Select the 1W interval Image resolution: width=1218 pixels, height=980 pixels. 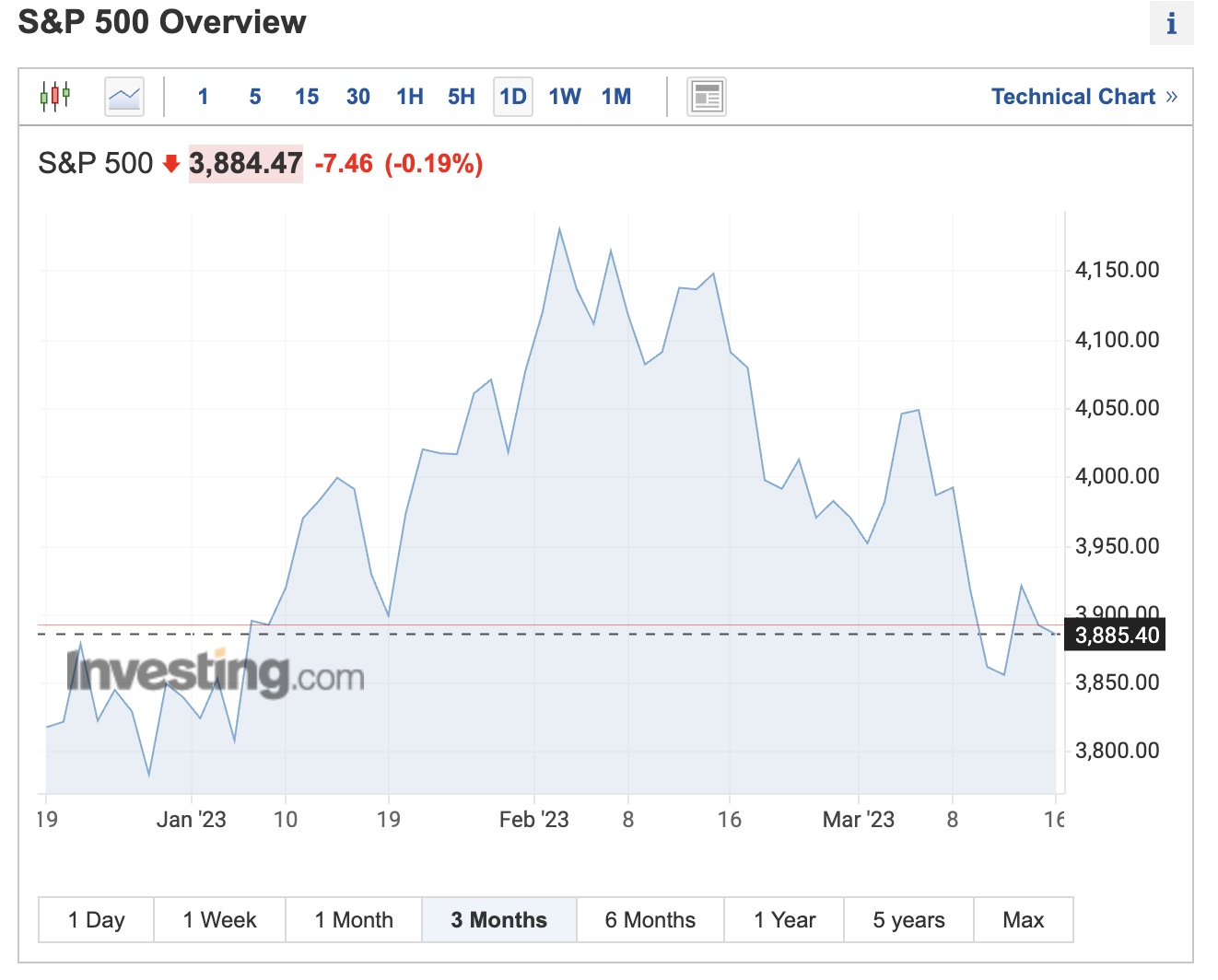(x=565, y=97)
